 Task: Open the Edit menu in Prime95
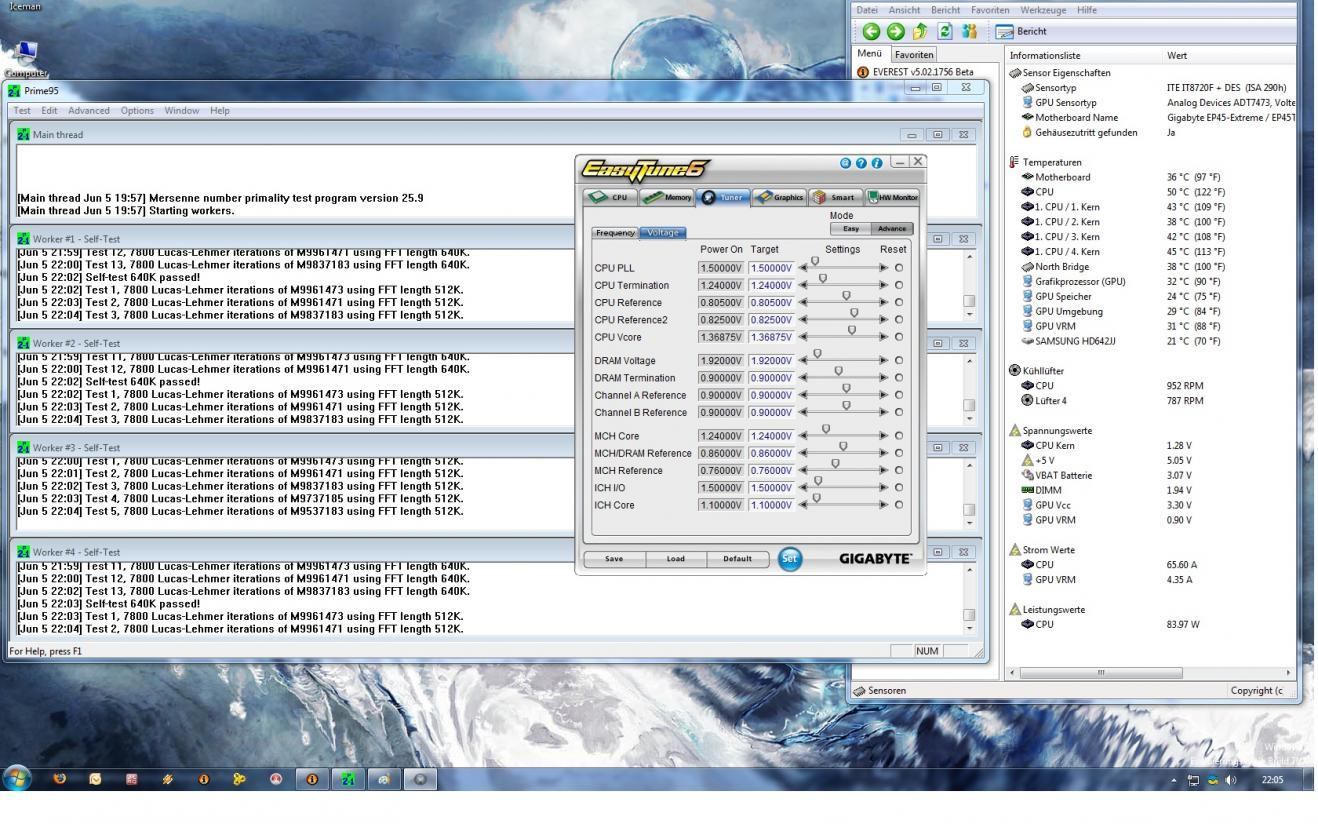tap(49, 110)
